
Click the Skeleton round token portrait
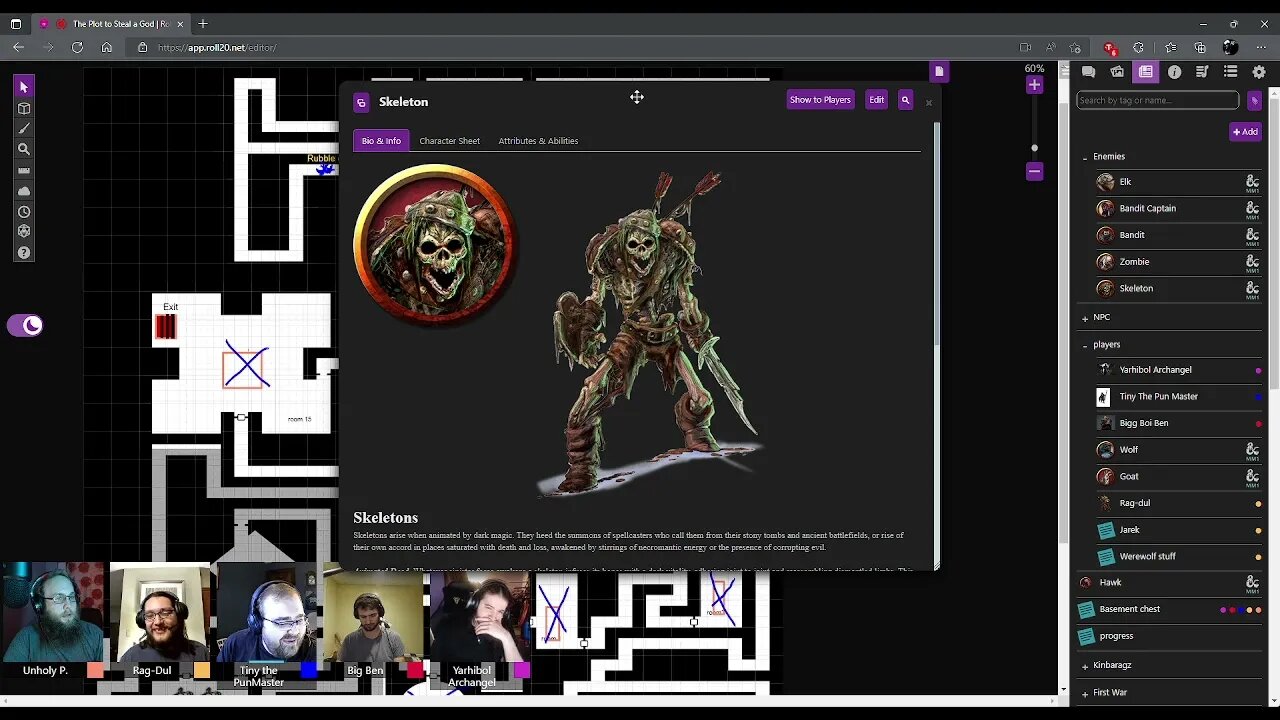434,245
